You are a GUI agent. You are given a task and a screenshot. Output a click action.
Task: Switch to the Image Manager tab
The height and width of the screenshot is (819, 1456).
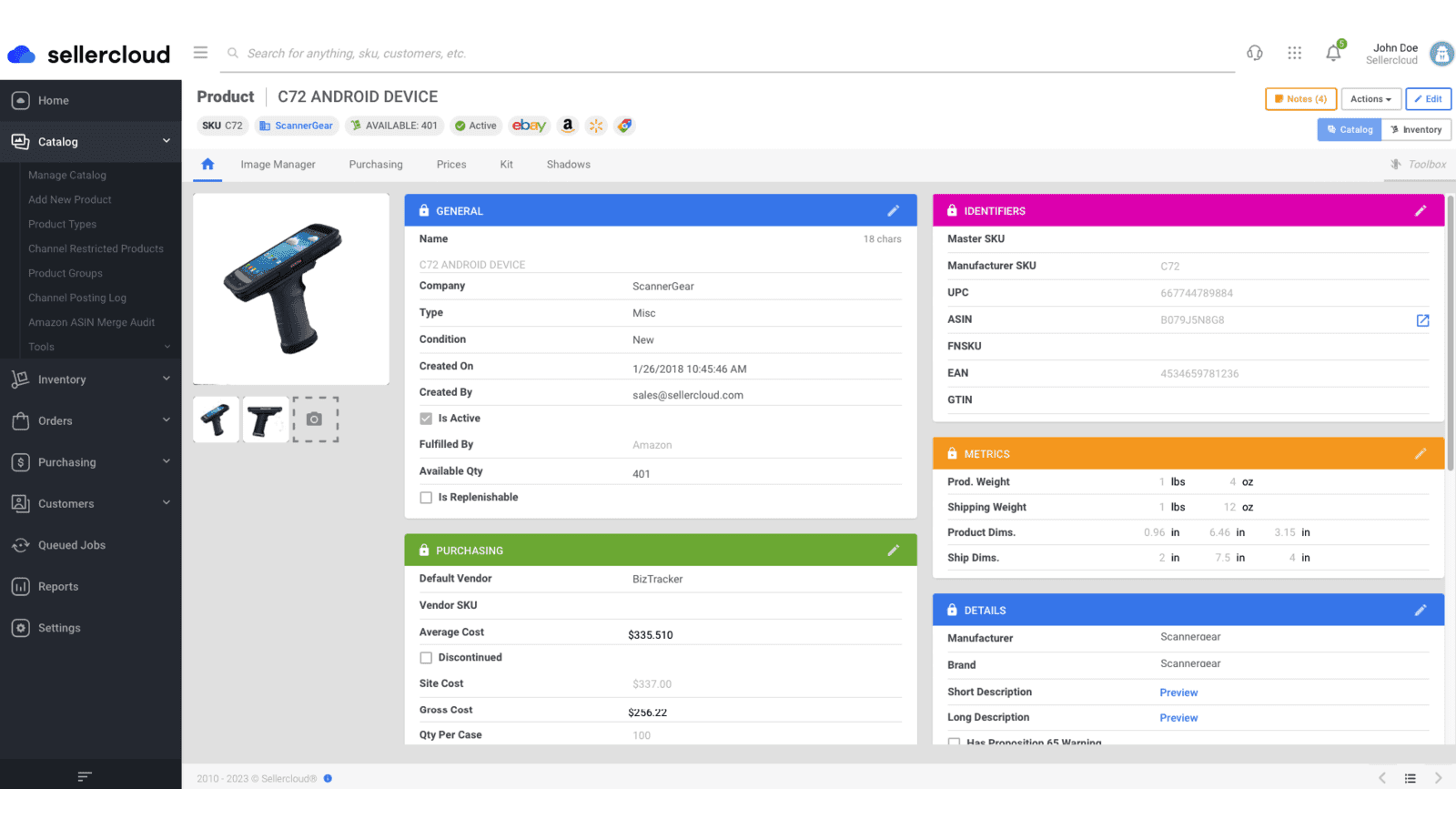tap(278, 164)
